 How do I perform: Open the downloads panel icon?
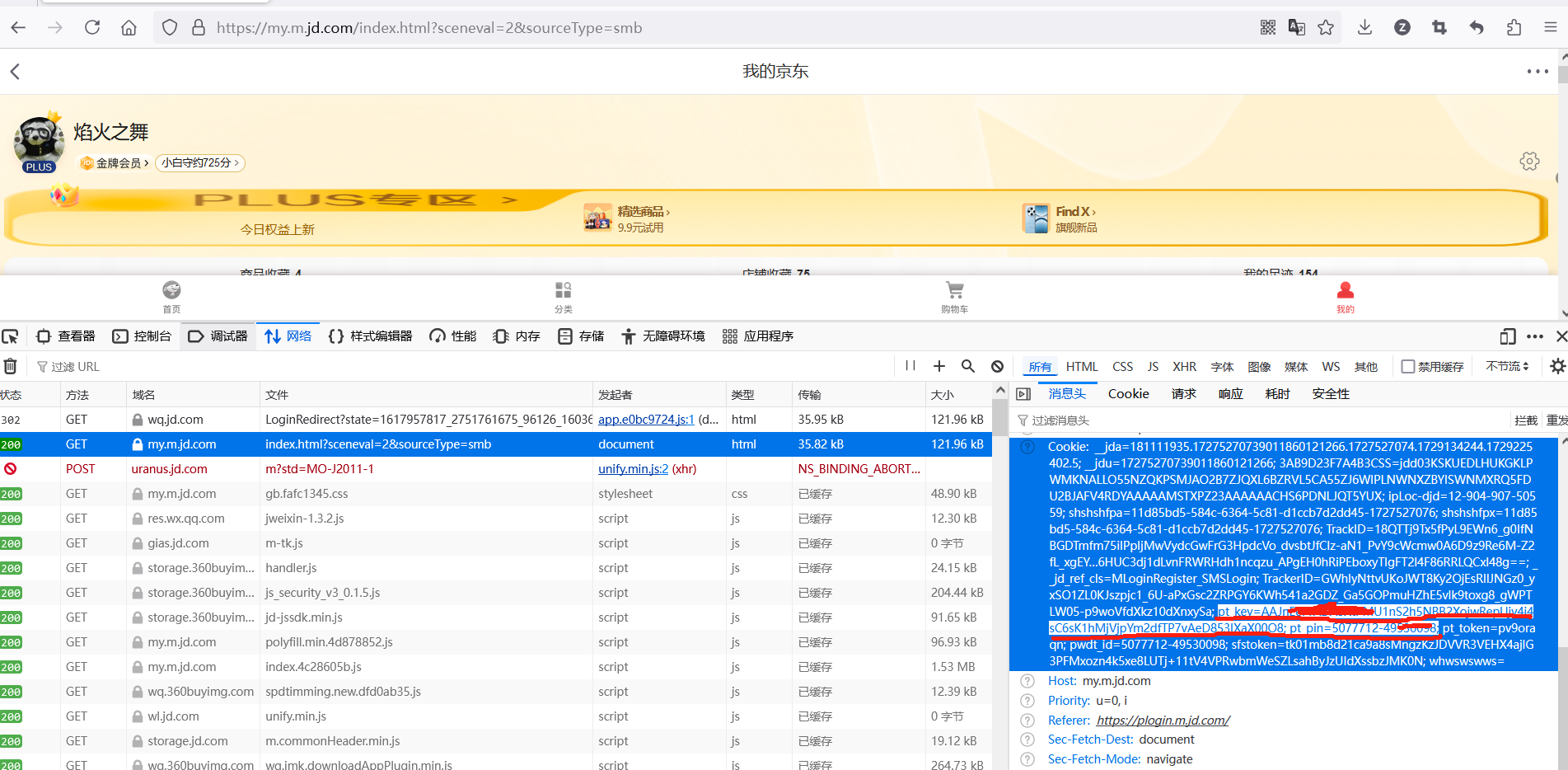pyautogui.click(x=1365, y=28)
